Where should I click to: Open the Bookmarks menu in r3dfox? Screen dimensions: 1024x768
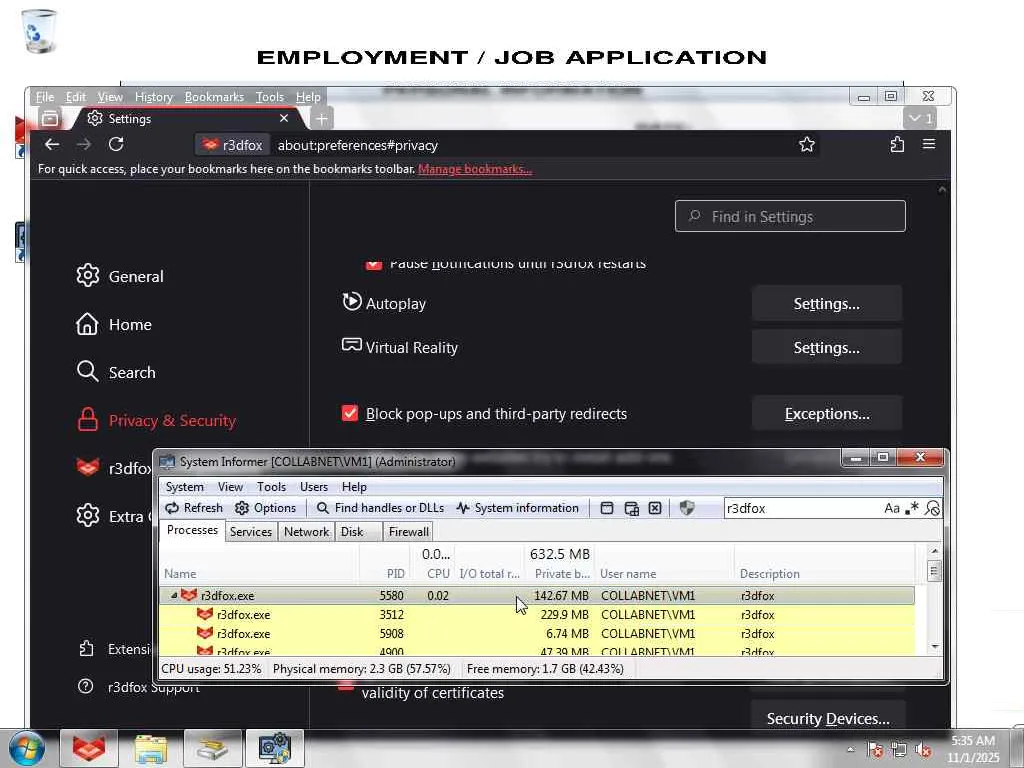coord(214,97)
